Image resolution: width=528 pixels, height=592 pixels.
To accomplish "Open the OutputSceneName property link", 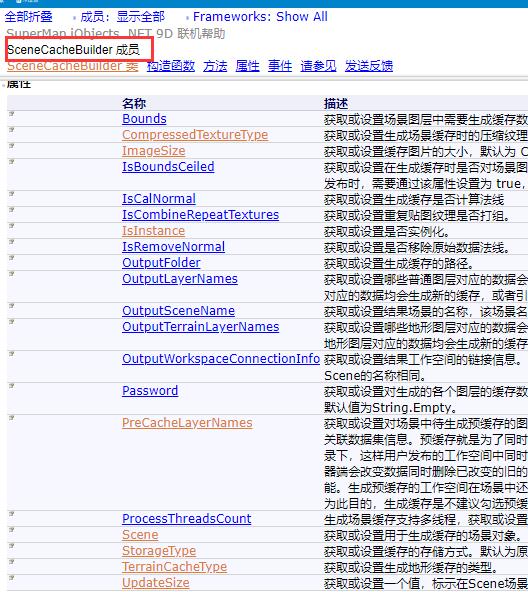I will tap(178, 311).
